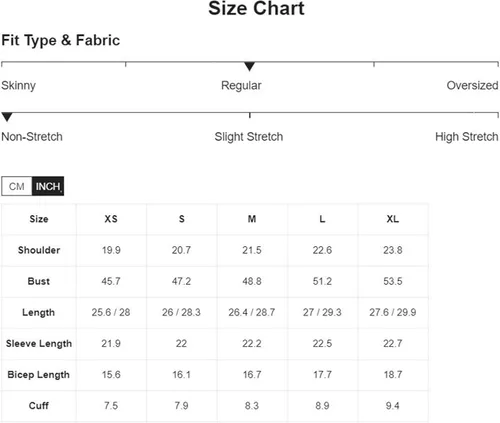Screen dimensions: 500x423
Task: Click the Regular fit triangle marker
Action: (x=249, y=66)
